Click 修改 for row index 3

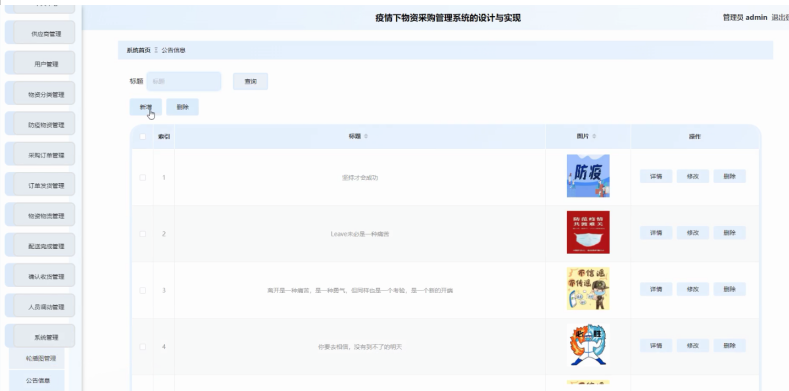(x=693, y=289)
